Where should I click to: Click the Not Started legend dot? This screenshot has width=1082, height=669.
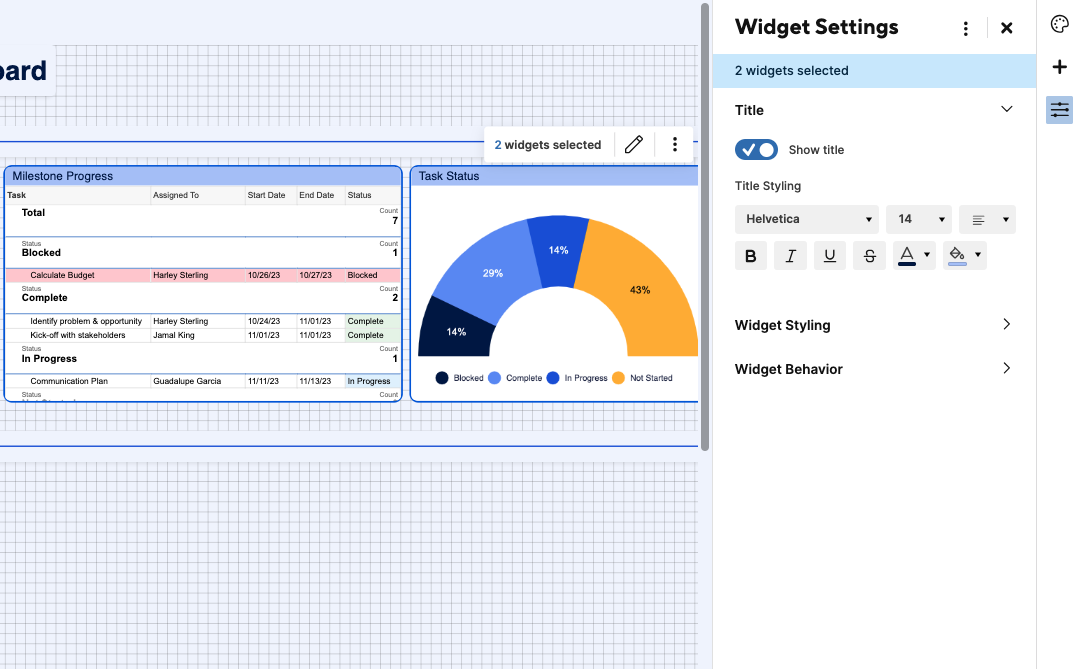[x=618, y=378]
